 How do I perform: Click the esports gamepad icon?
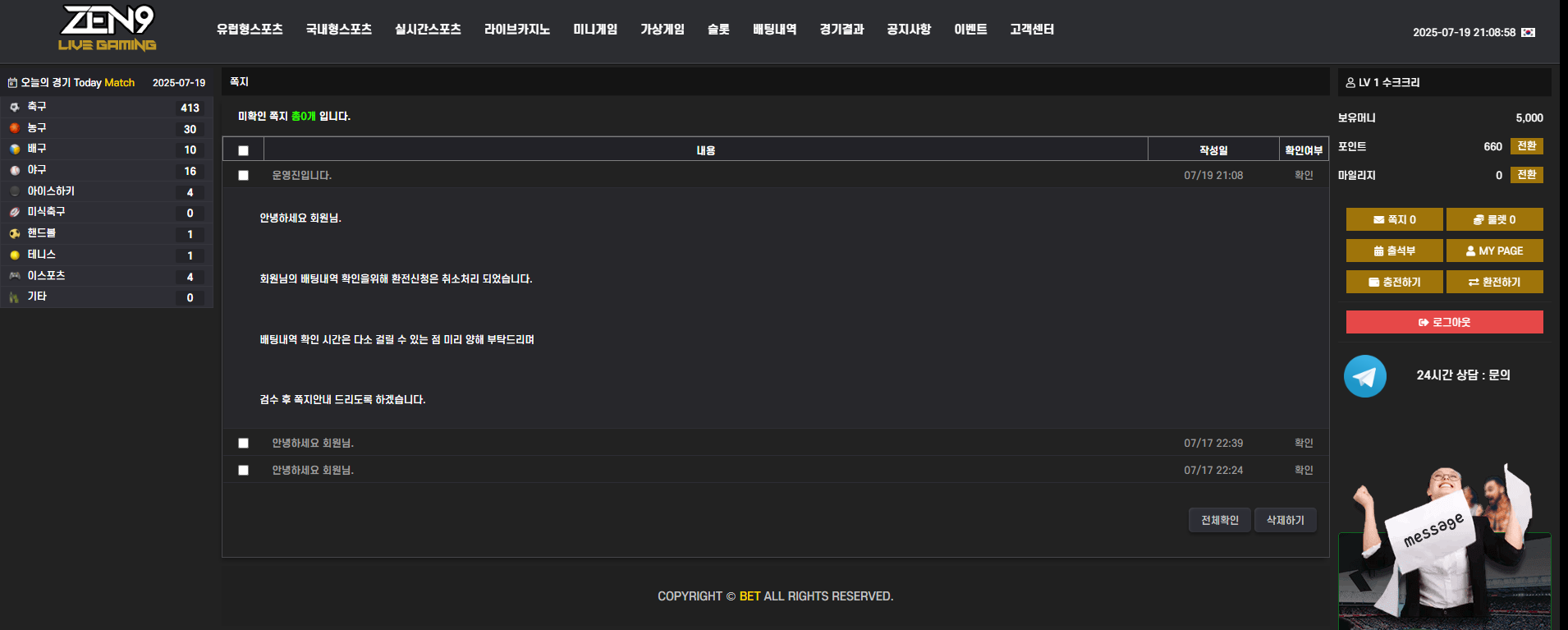pos(14,276)
